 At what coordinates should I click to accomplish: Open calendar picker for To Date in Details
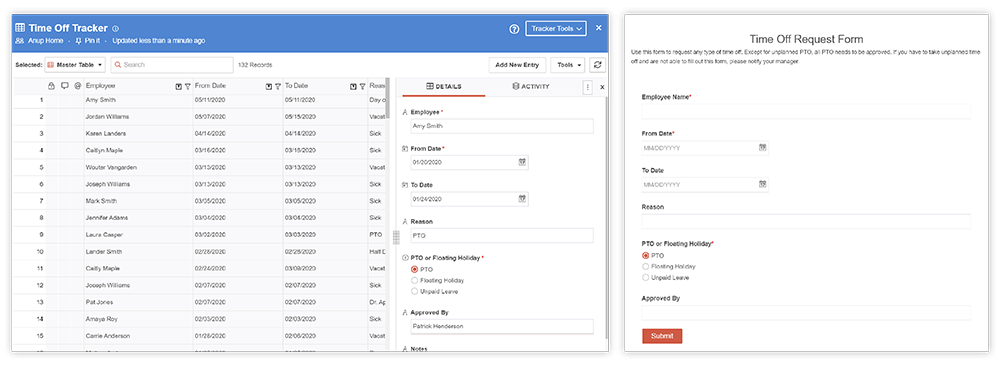coord(522,198)
